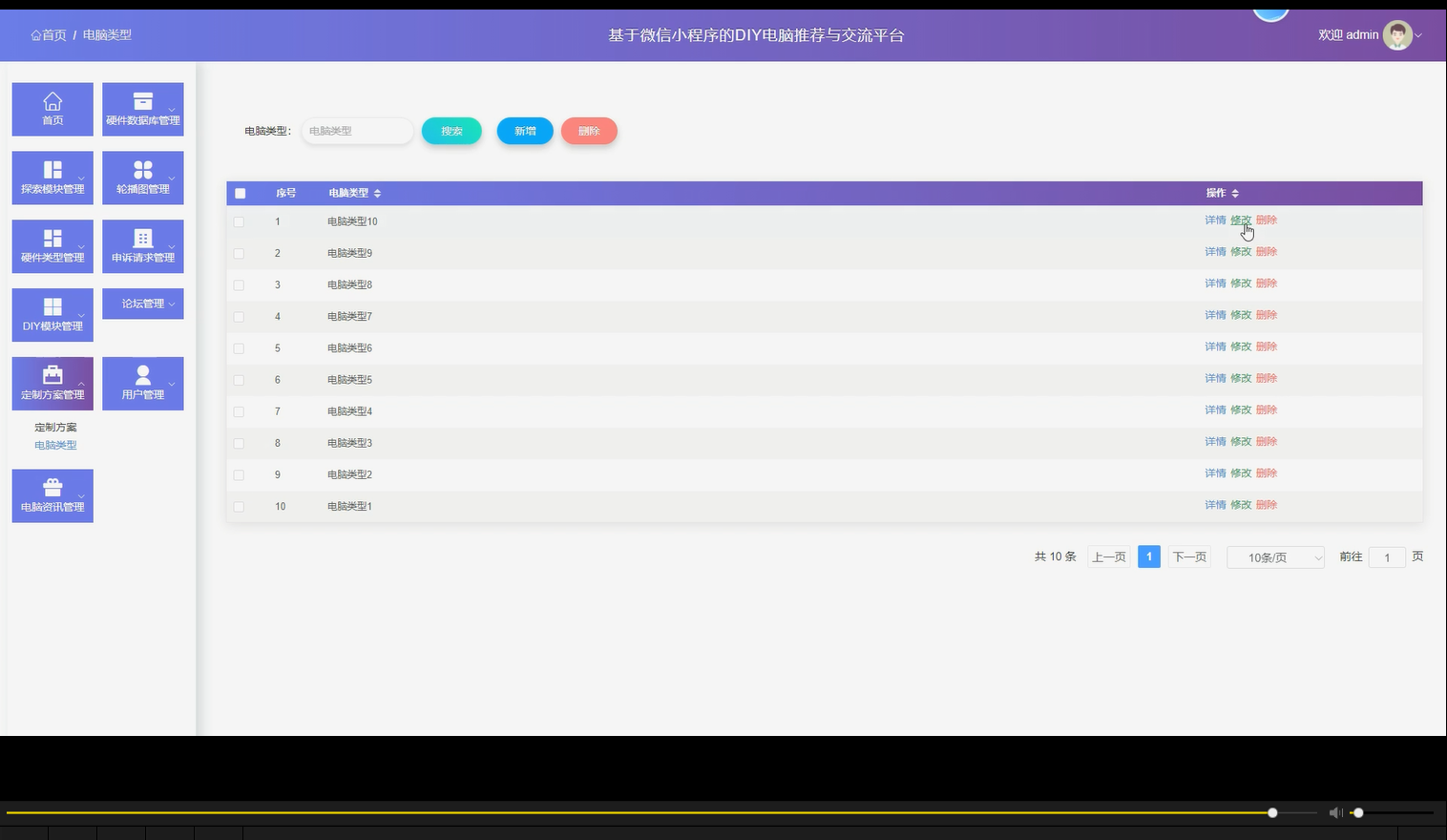Open the 10条/页 page size dropdown
Image resolution: width=1447 pixels, height=840 pixels.
(x=1275, y=557)
